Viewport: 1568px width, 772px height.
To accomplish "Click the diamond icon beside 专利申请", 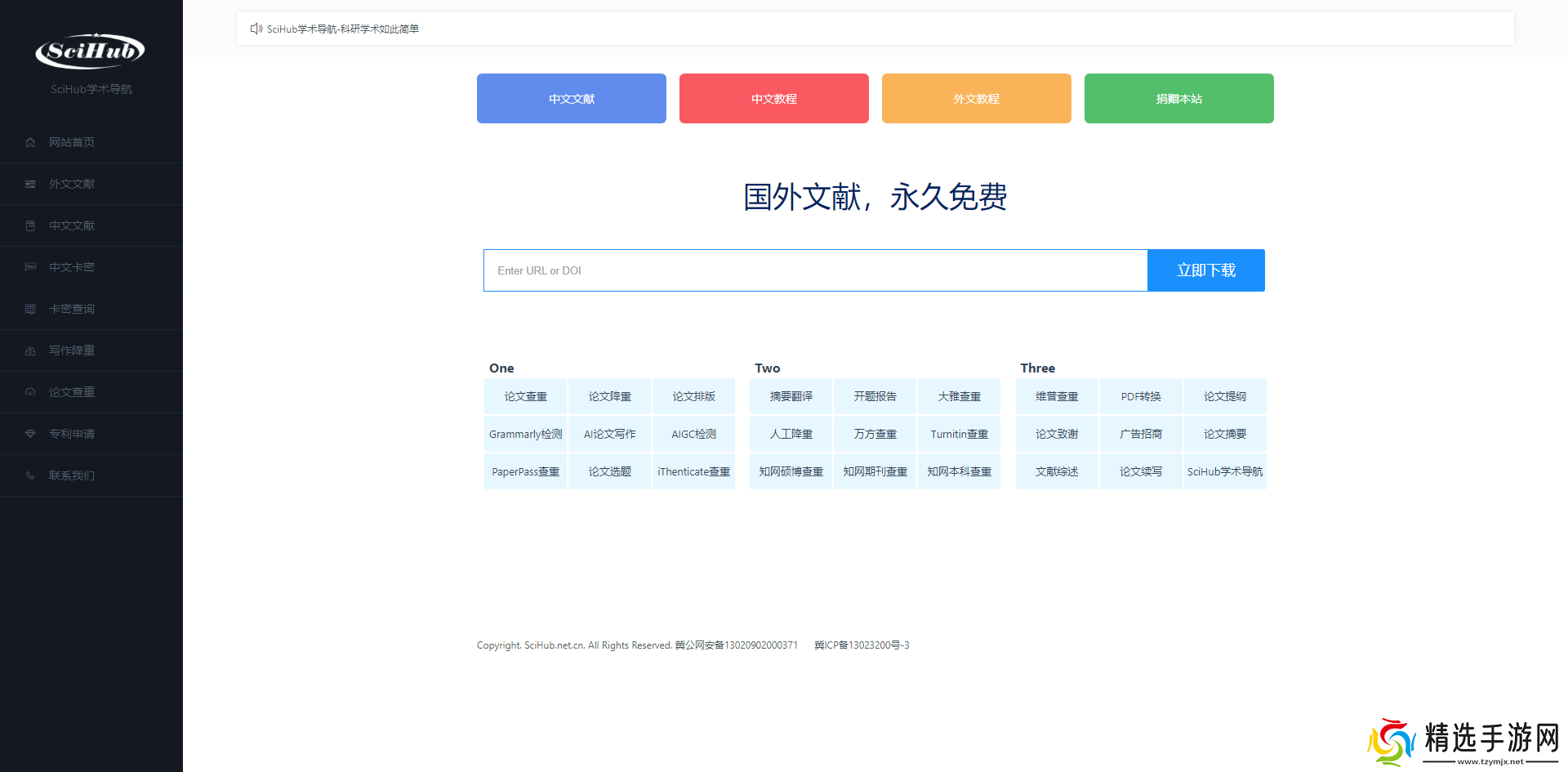I will [30, 434].
